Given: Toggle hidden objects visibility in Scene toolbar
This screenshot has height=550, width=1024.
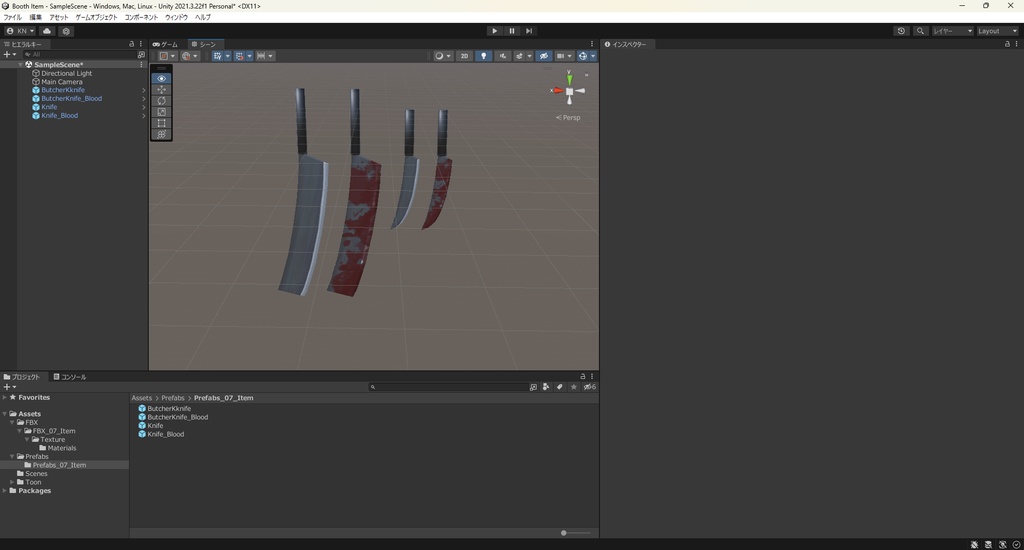Looking at the screenshot, I should [543, 56].
